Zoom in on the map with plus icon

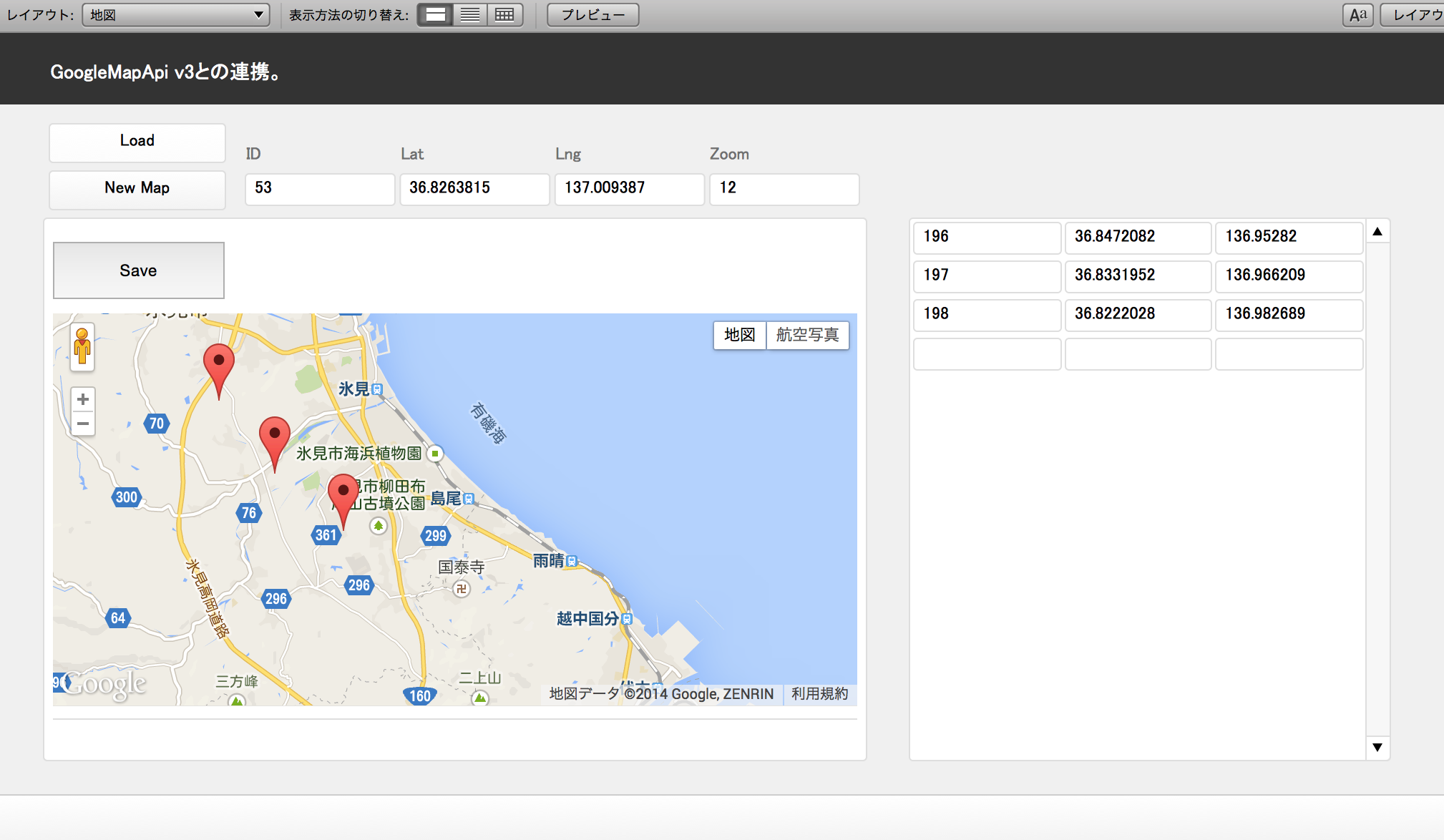(x=83, y=399)
